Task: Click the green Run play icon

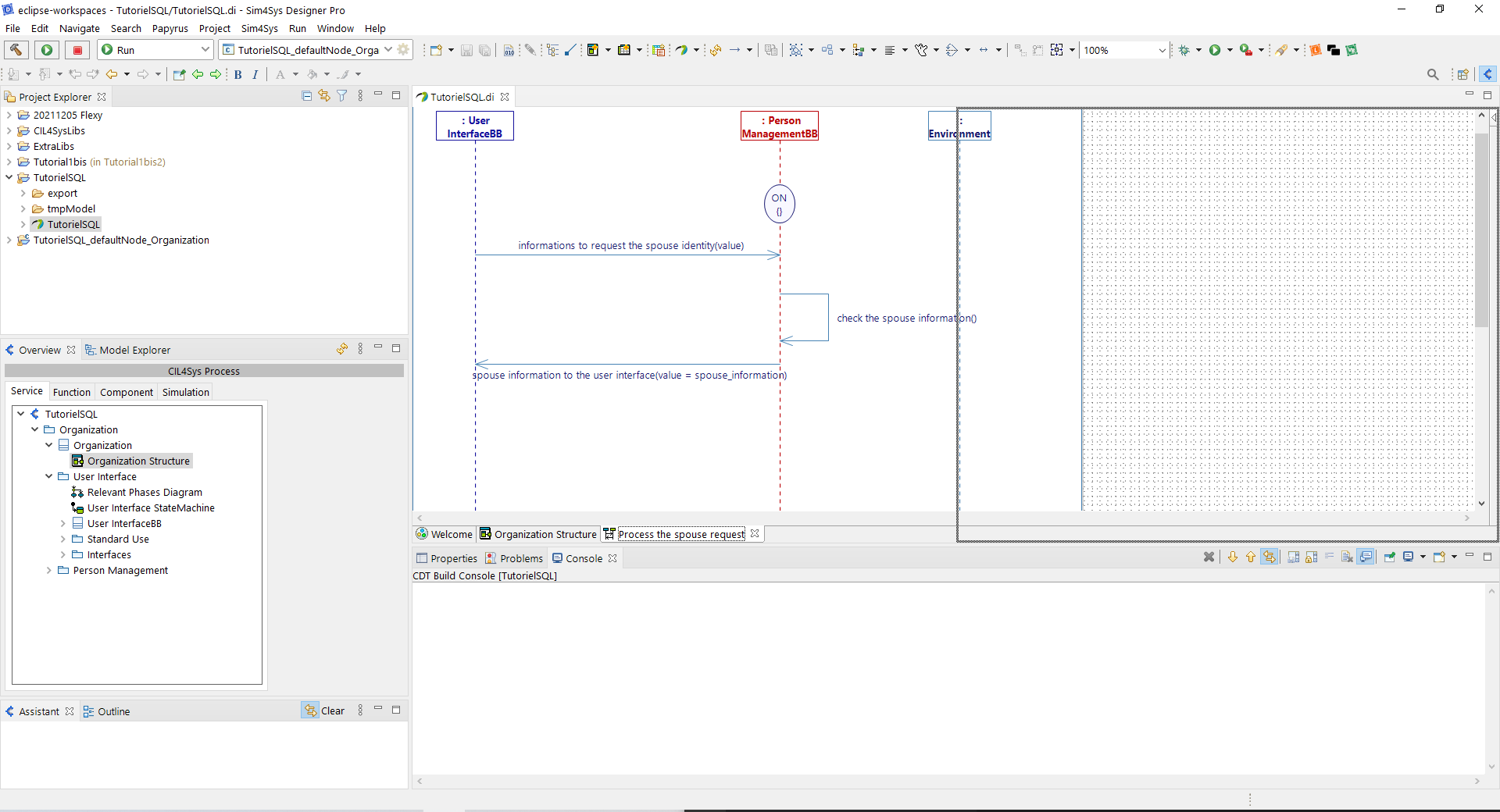Action: [1215, 50]
